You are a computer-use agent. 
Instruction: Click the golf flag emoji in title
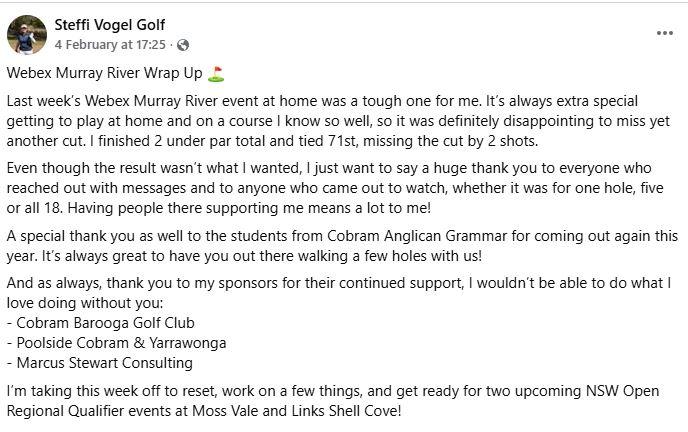click(217, 75)
